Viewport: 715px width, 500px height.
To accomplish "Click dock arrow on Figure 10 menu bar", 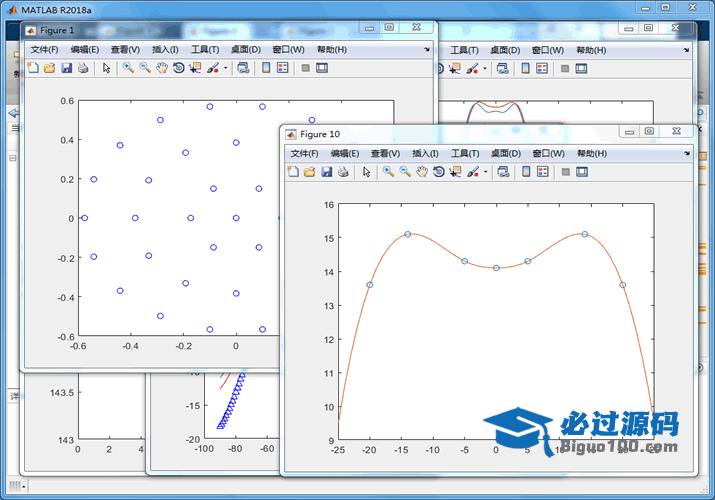I will click(x=687, y=153).
